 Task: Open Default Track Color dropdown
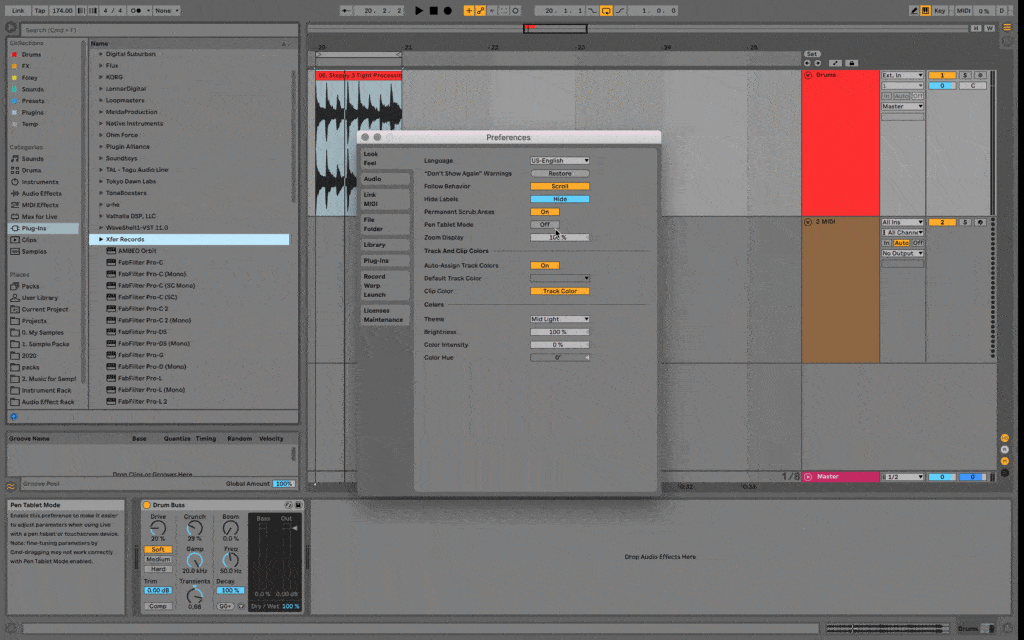tap(560, 278)
